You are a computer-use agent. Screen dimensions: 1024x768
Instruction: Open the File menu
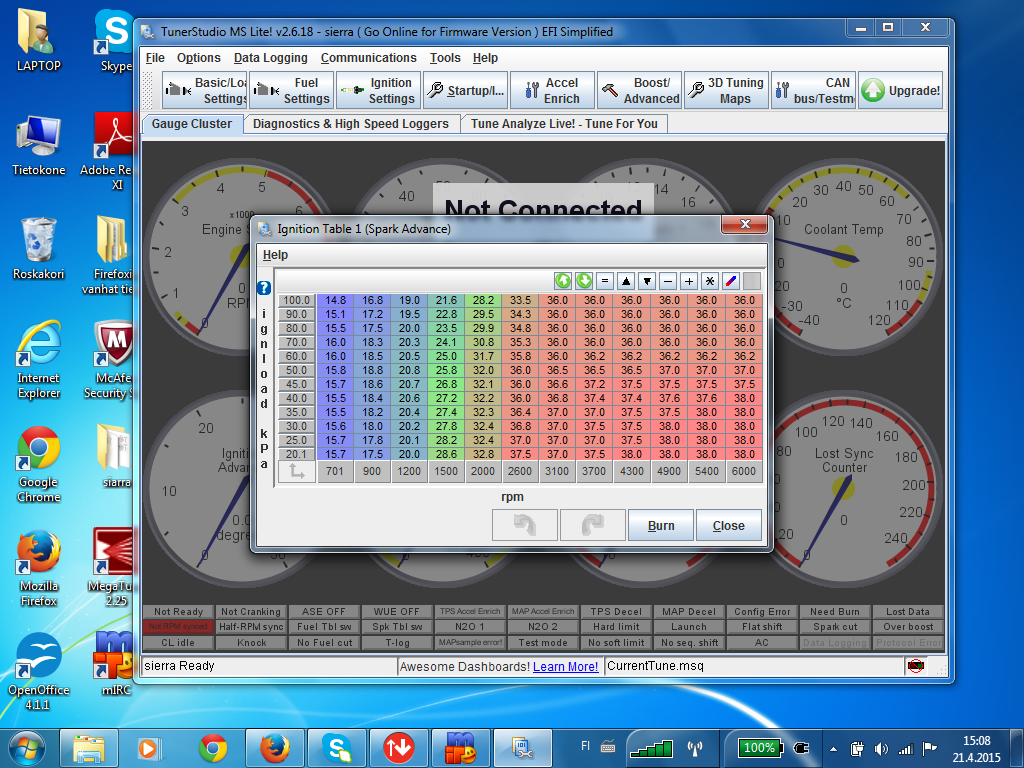pos(155,57)
